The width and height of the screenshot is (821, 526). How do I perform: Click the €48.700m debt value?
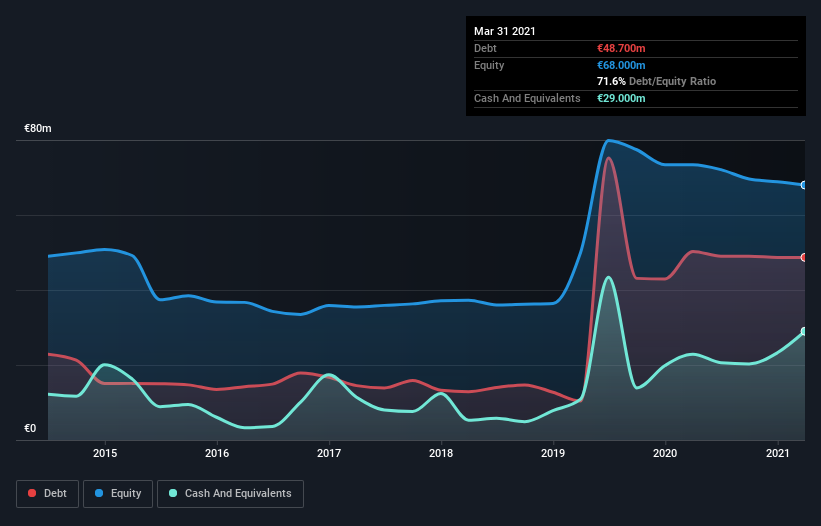[621, 48]
